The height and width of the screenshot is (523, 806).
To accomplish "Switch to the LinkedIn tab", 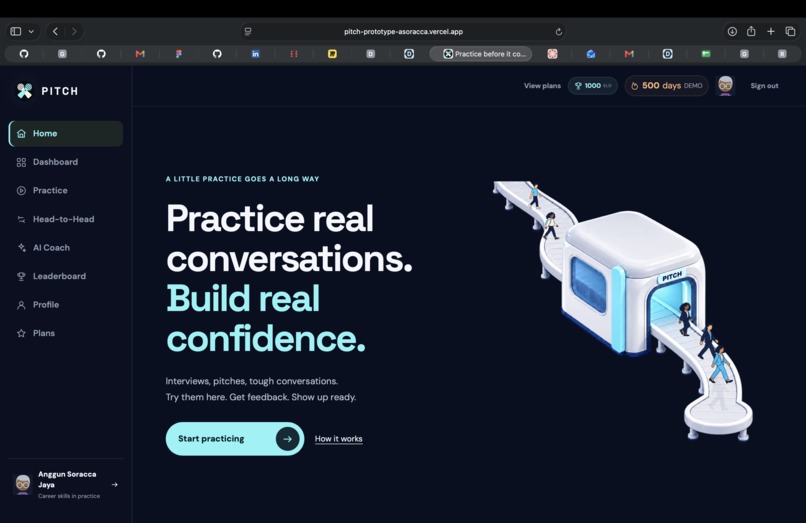I will click(x=255, y=53).
